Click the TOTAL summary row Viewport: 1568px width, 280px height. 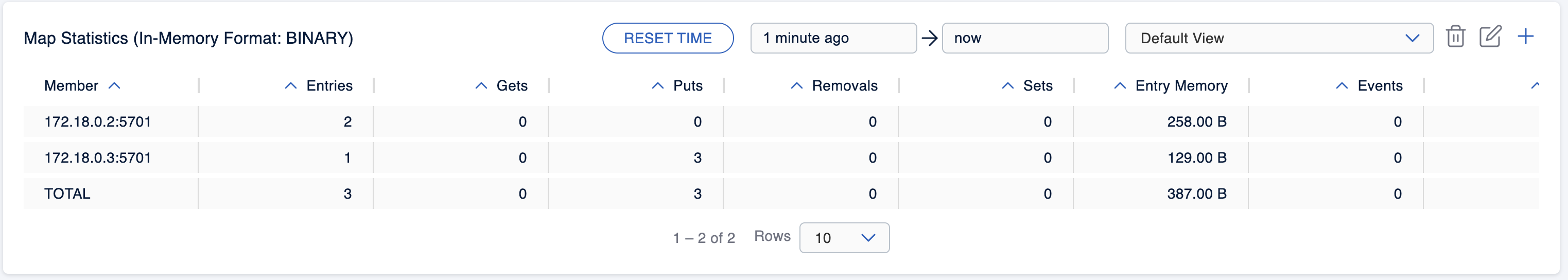(x=67, y=194)
